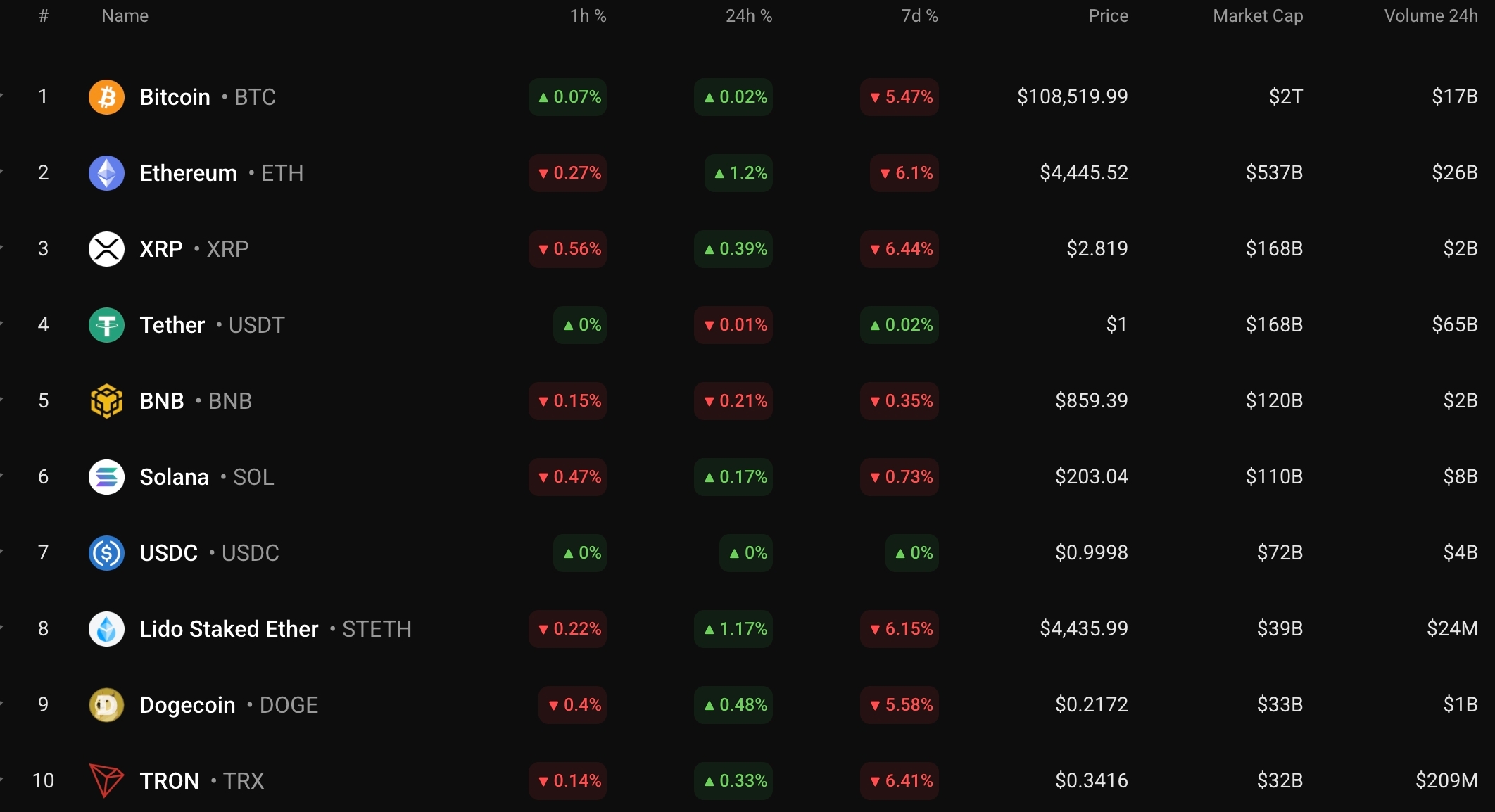
Task: Open Bitcoin's page via its name
Action: [x=174, y=97]
